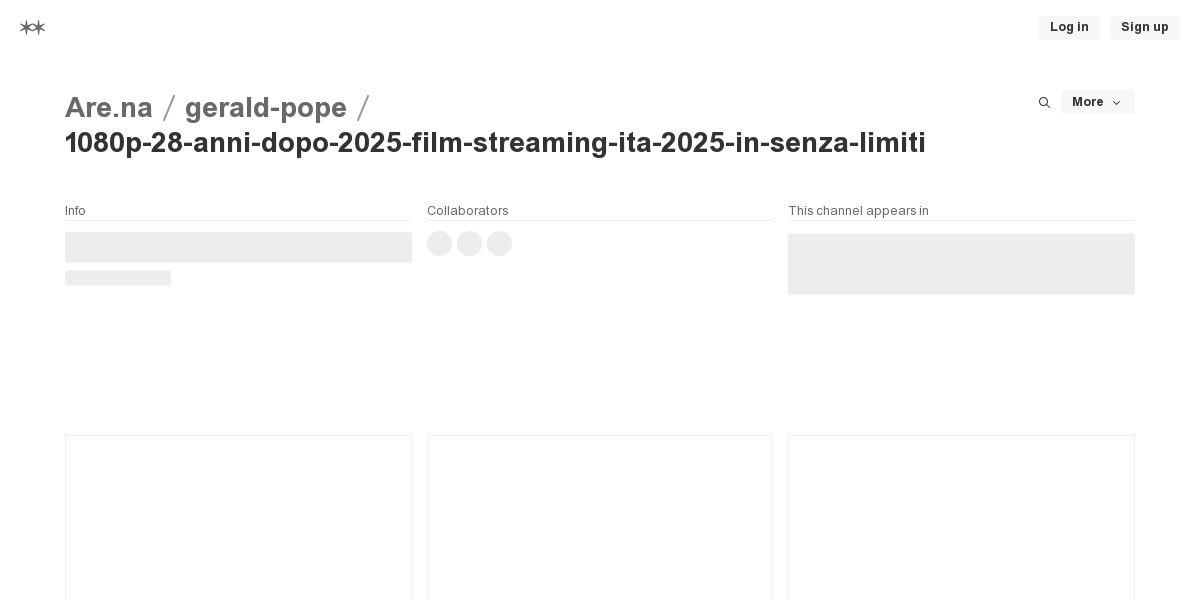Image resolution: width=1200 pixels, height=600 pixels.
Task: Click third collaborator avatar placeholder
Action: point(499,244)
